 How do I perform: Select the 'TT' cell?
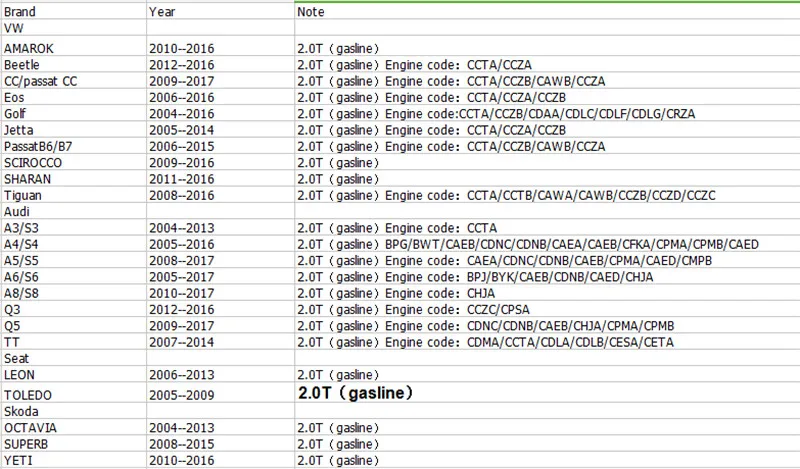pos(73,342)
